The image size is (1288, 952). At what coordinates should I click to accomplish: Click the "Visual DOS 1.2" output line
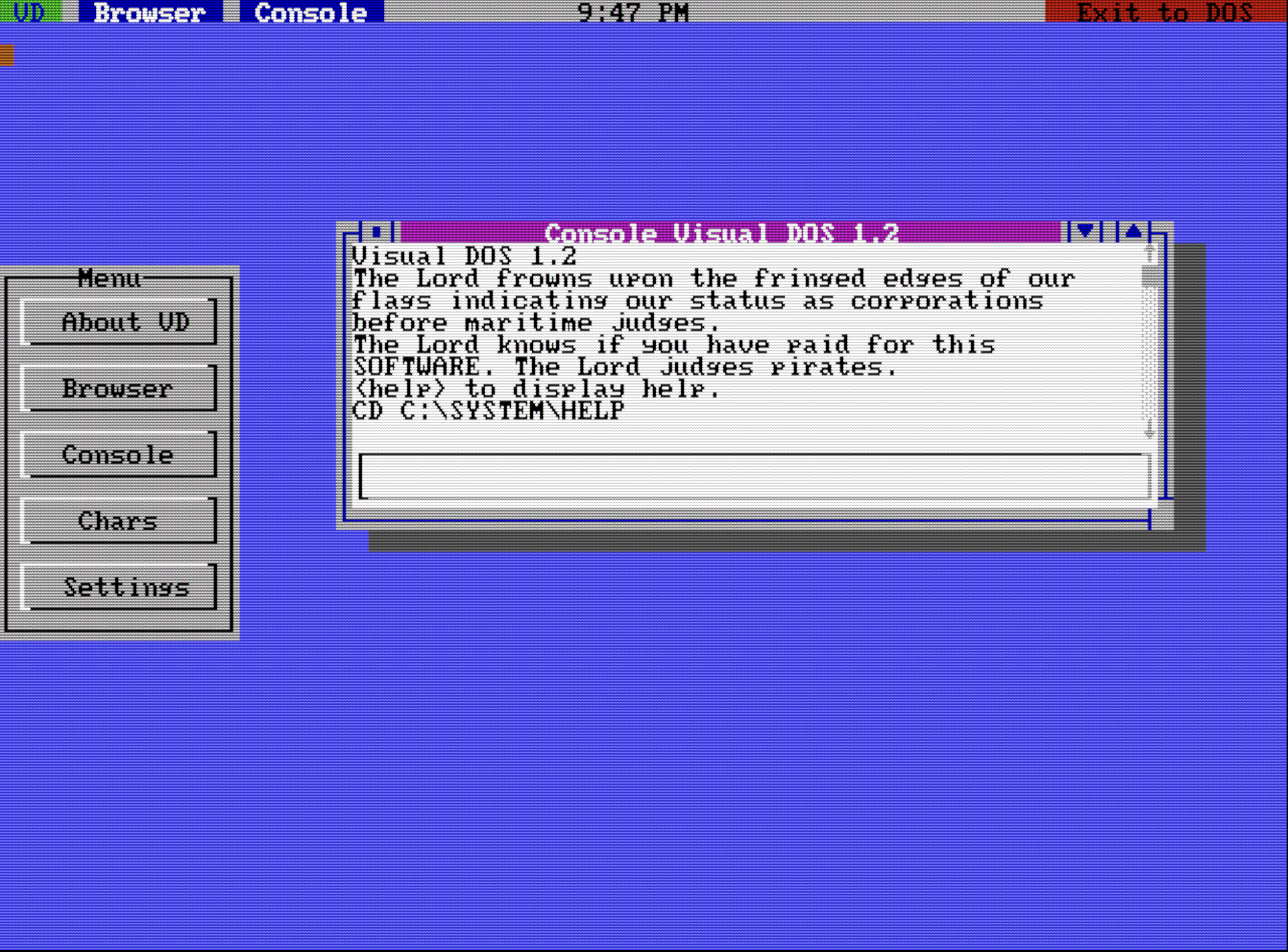465,256
